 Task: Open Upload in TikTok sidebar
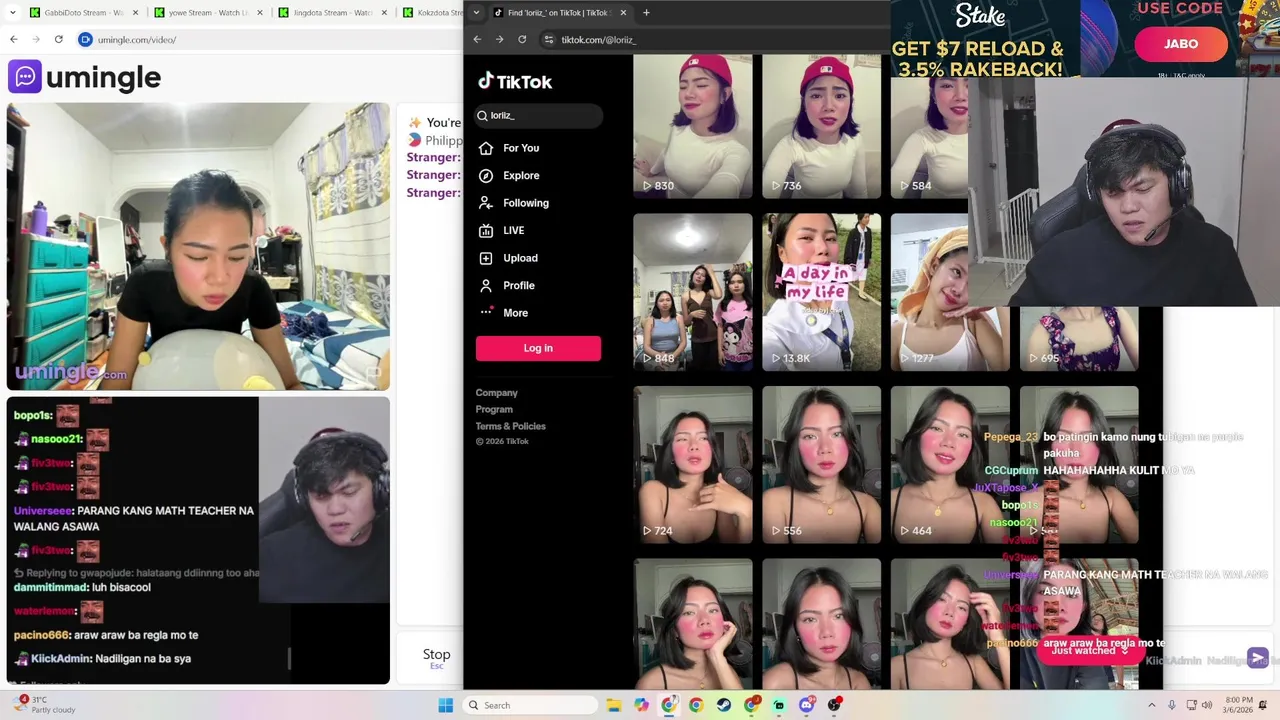(x=520, y=258)
